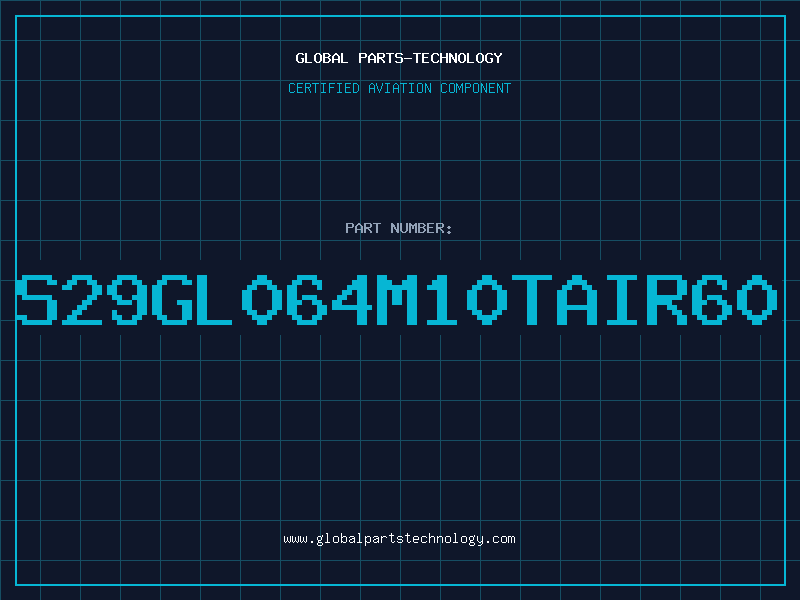
Task: Click the word COMPONENT in the subtitle
Action: point(476,88)
